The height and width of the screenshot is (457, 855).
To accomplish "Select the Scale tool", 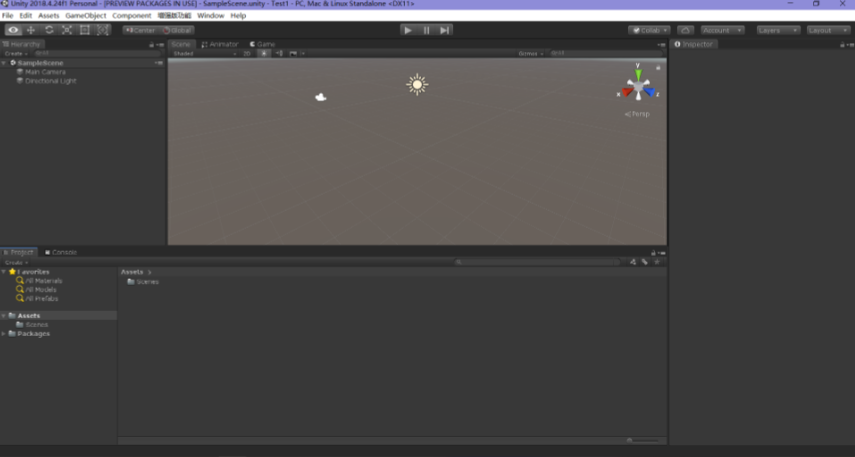I will (67, 30).
